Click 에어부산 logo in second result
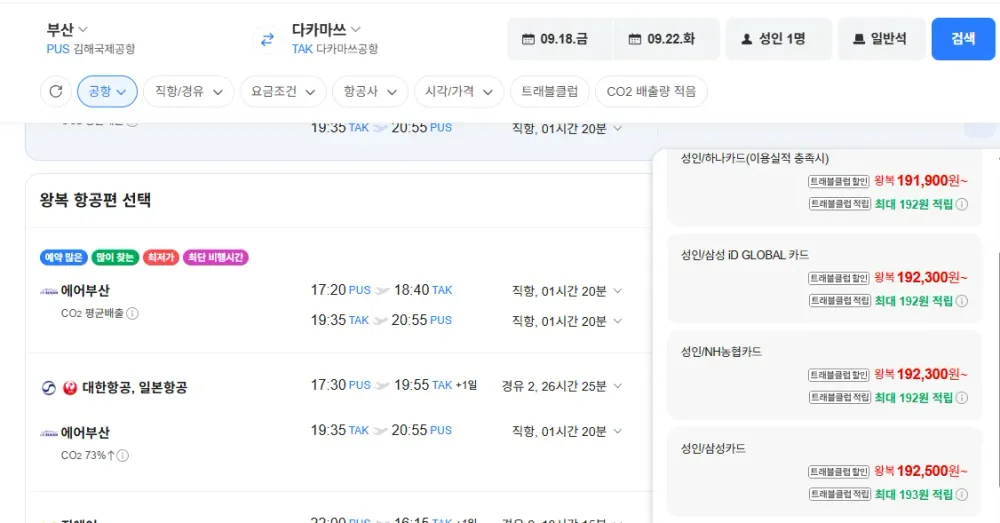 [48, 434]
